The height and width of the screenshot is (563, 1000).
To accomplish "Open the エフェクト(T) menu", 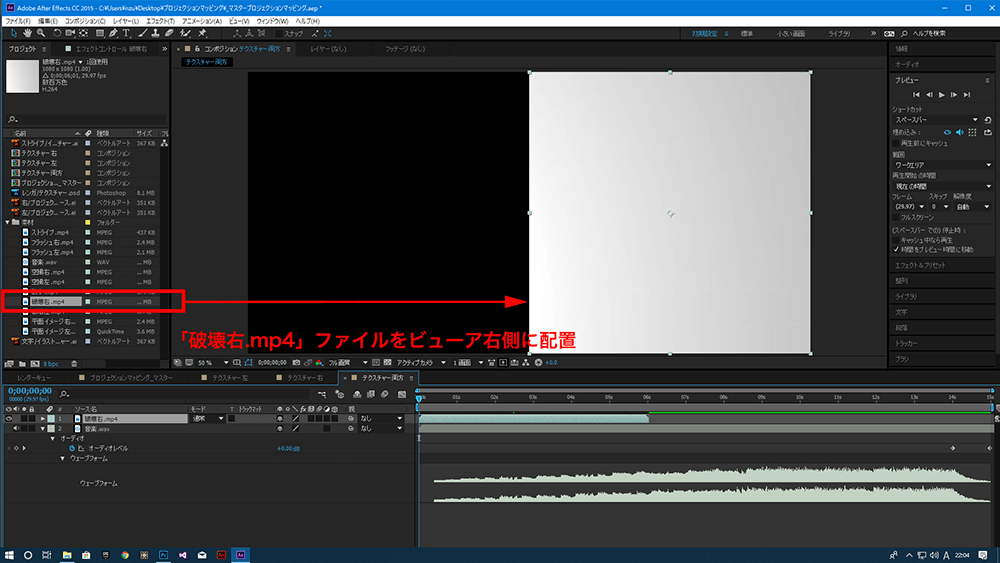I will click(x=161, y=20).
